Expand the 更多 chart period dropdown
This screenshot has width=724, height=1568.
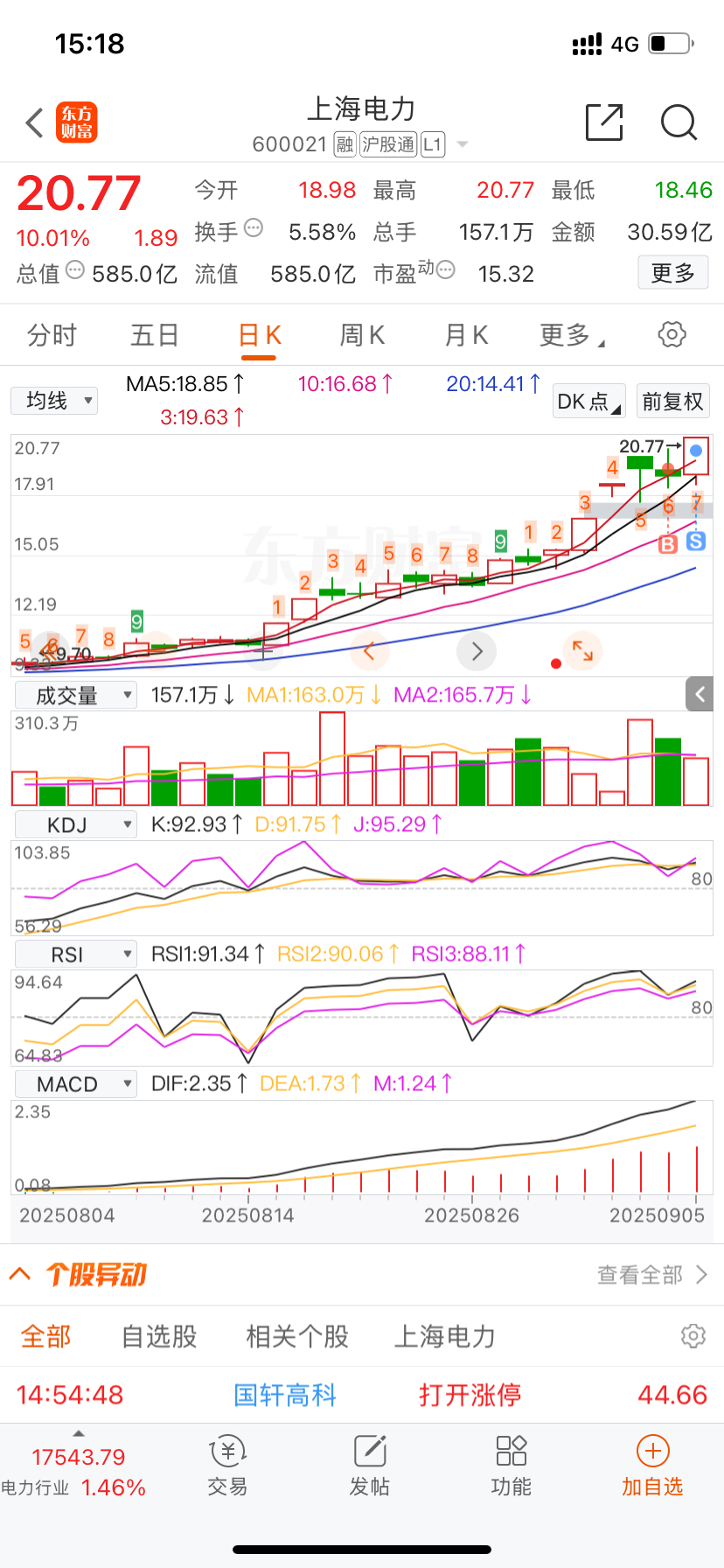[572, 335]
